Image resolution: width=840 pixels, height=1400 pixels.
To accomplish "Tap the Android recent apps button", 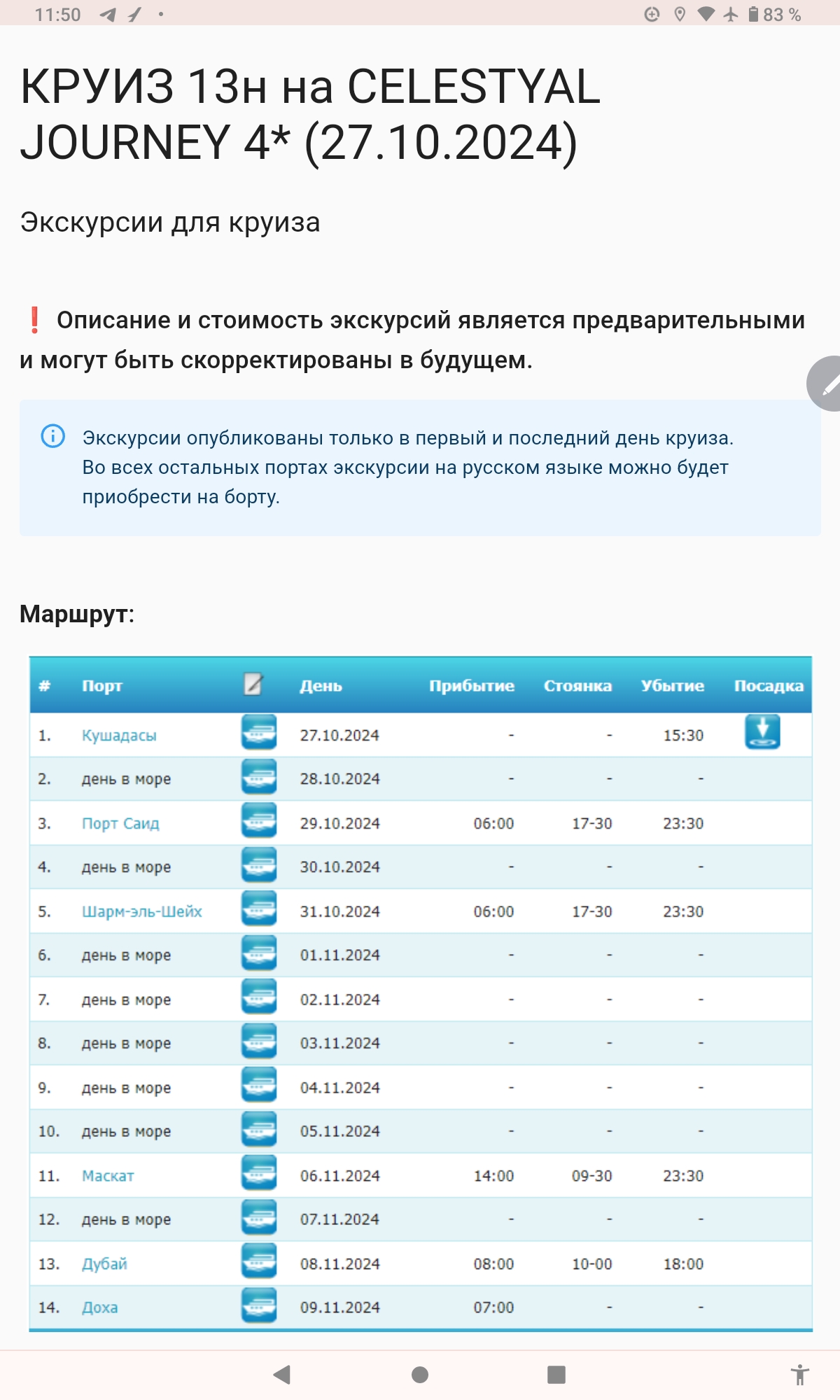I will point(556,1375).
